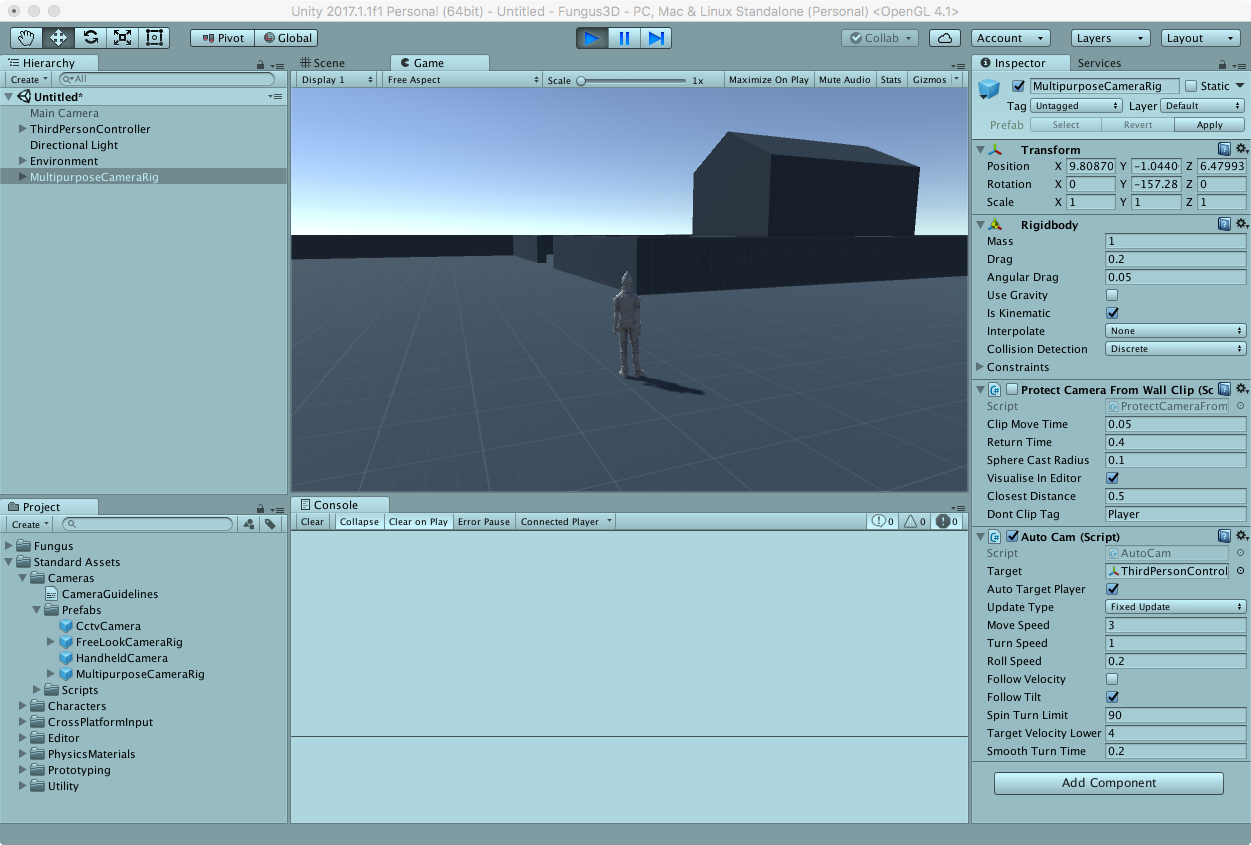This screenshot has height=845, width=1251.
Task: Toggle the GameObject active checkbox
Action: point(1018,86)
